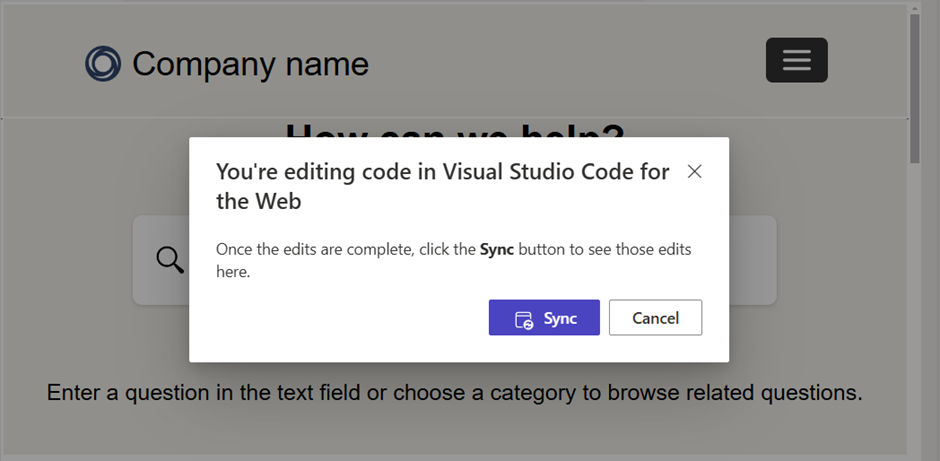Viewport: 940px width, 461px height.
Task: Click the bold "Sync" word in the message
Action: (496, 250)
